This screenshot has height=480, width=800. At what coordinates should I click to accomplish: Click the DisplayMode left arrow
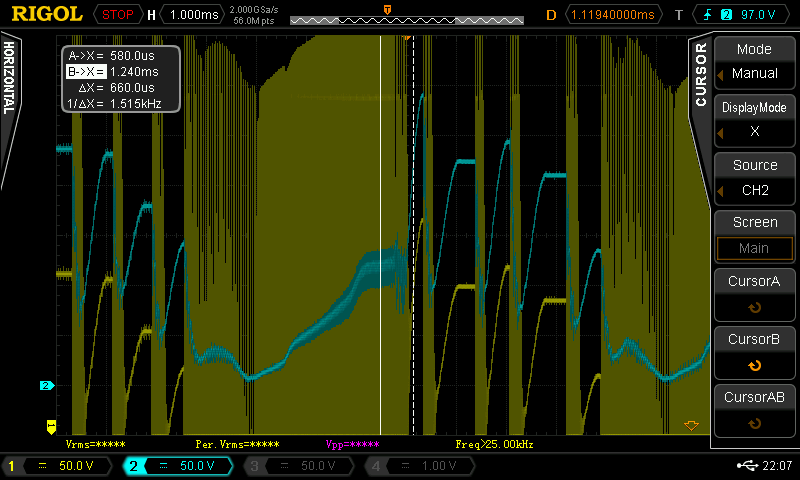720,133
